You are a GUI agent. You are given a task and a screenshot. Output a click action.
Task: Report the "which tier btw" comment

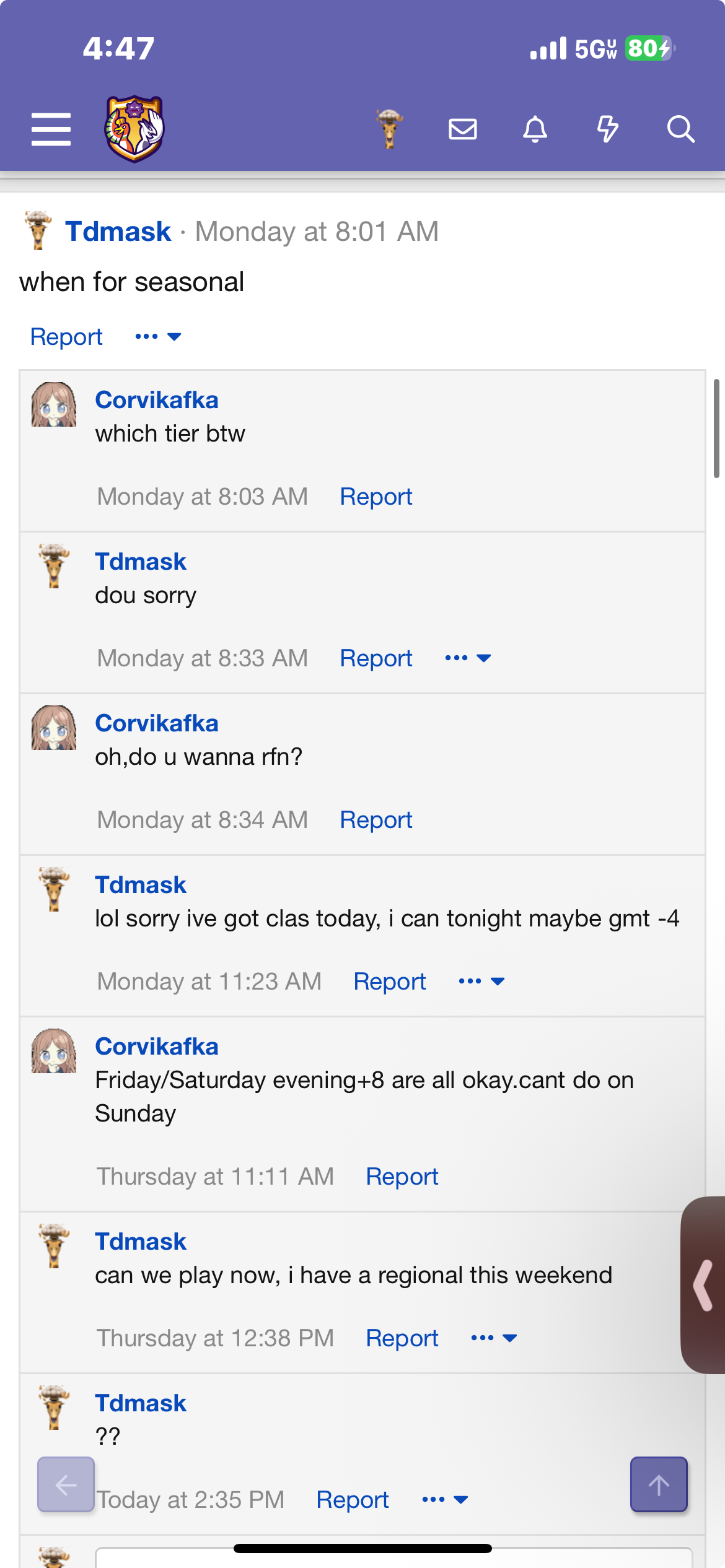(376, 497)
